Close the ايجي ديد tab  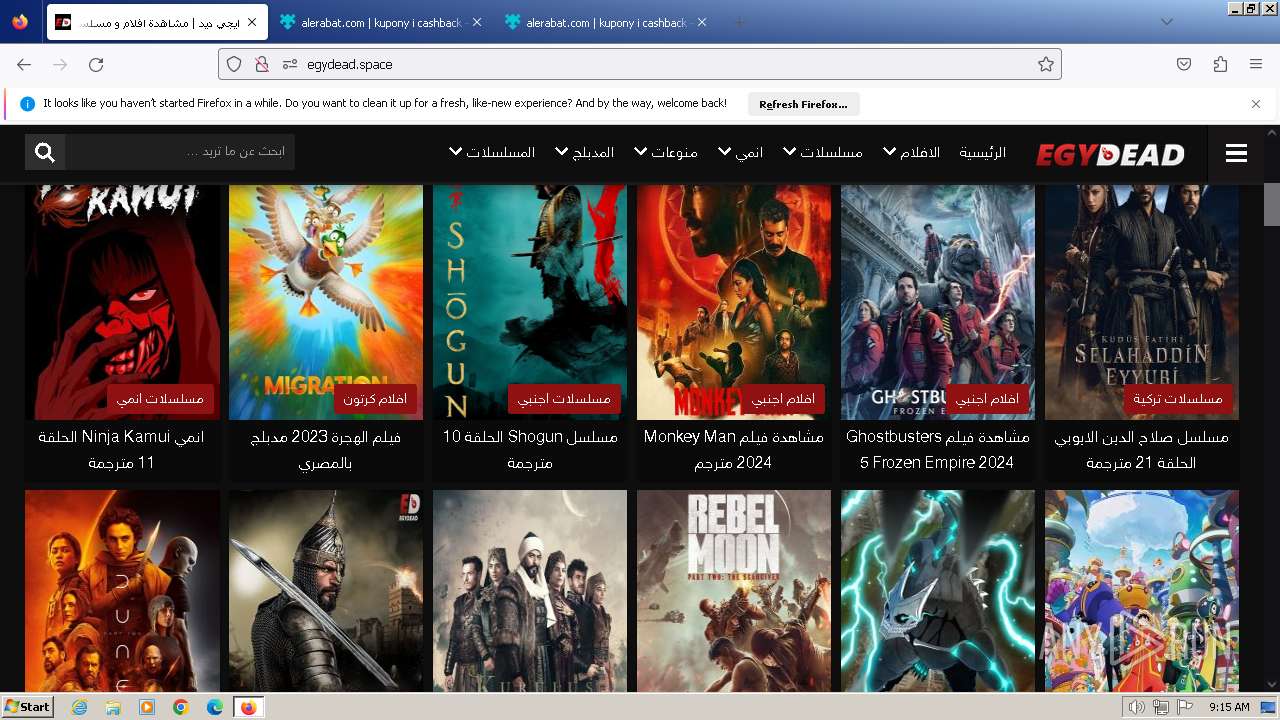[253, 22]
